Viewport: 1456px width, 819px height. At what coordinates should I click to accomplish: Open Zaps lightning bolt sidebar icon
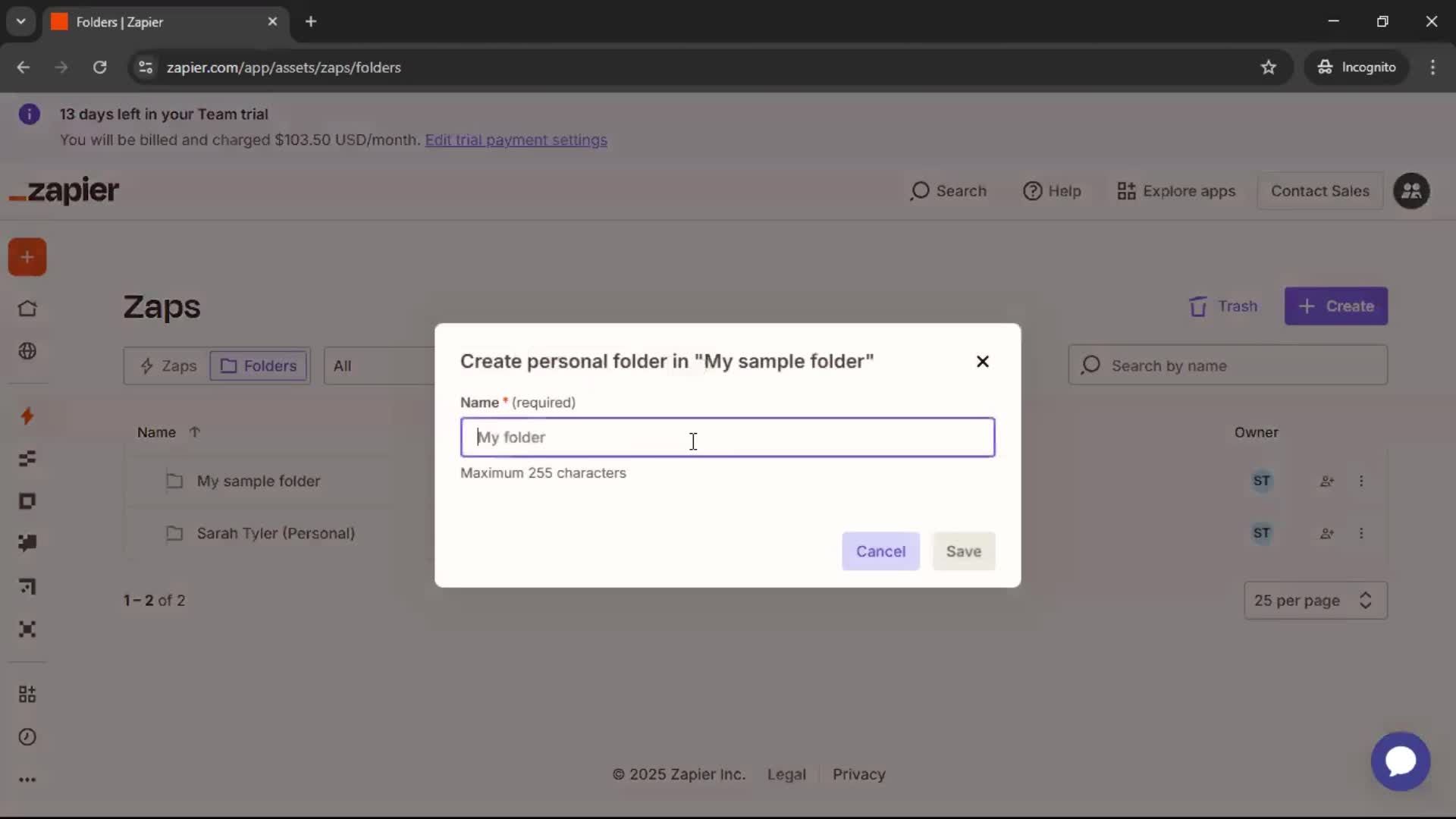pos(27,416)
